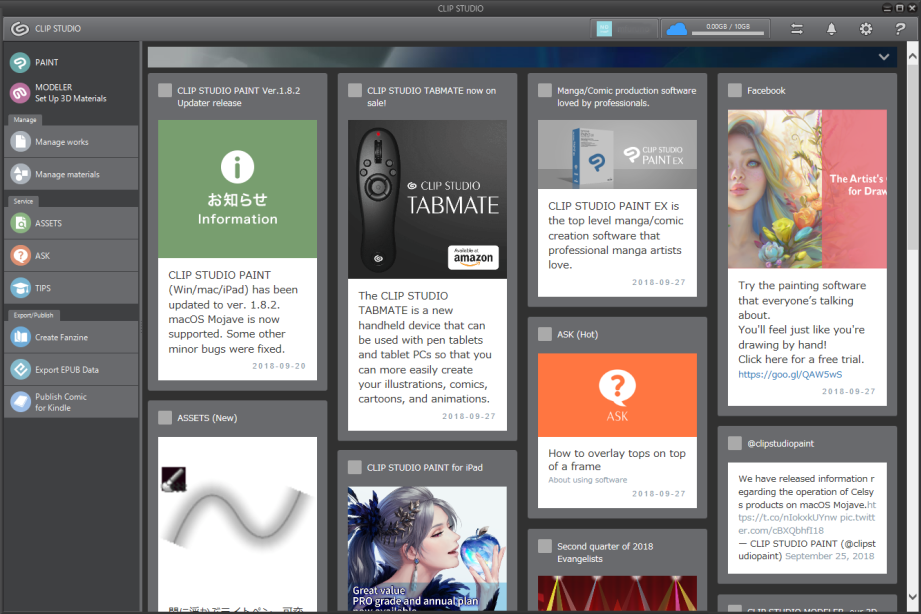Image resolution: width=921 pixels, height=614 pixels.
Task: Click the cloud storage usage bar
Action: tap(728, 33)
